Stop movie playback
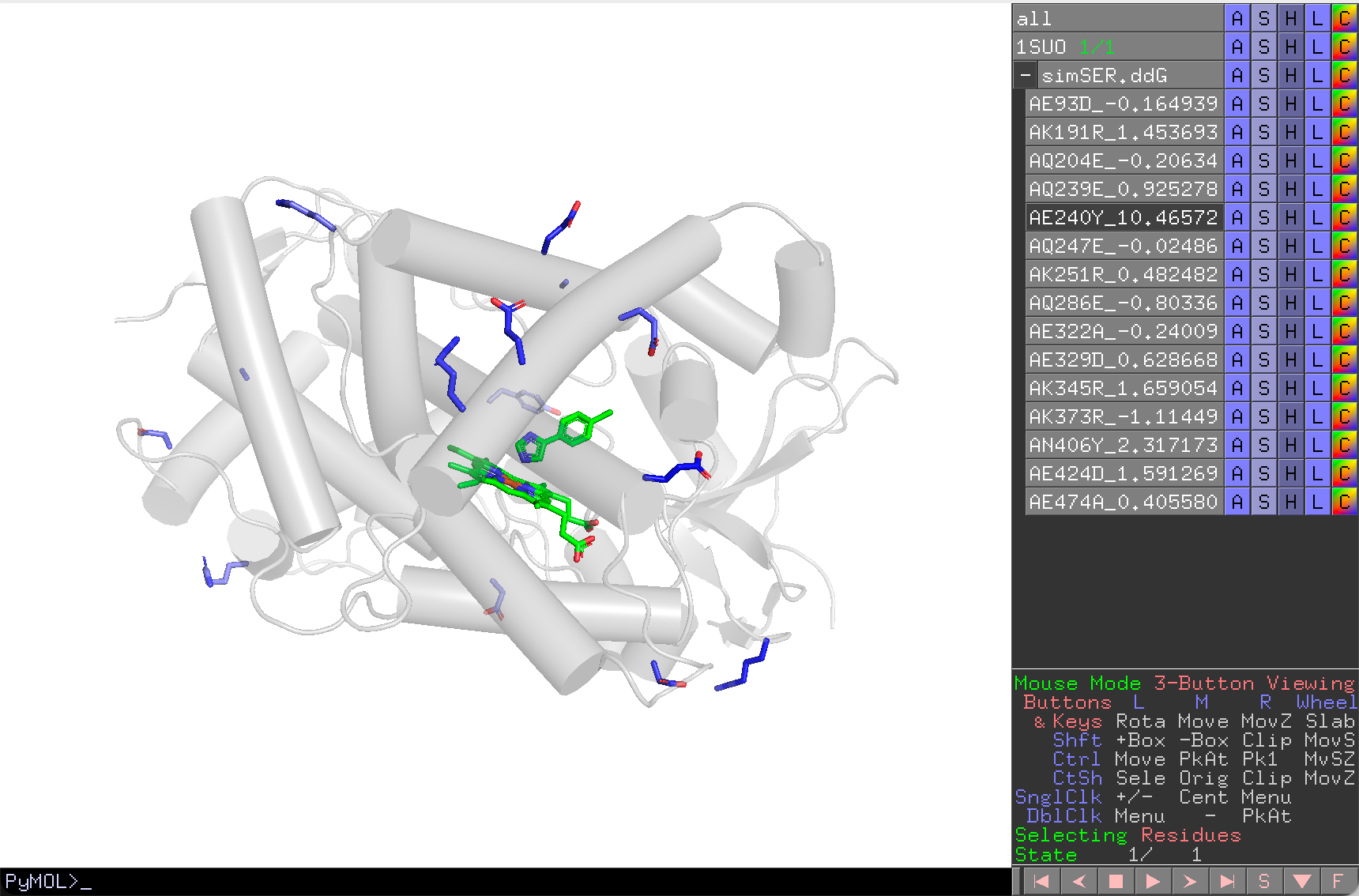 pos(1116,881)
